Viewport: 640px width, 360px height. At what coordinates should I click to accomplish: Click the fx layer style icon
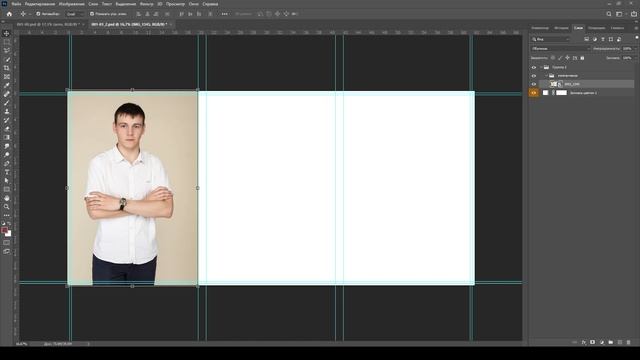584,342
